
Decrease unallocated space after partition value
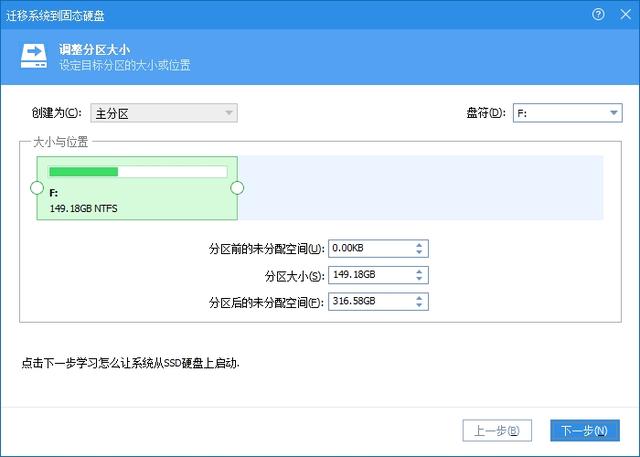tap(419, 305)
